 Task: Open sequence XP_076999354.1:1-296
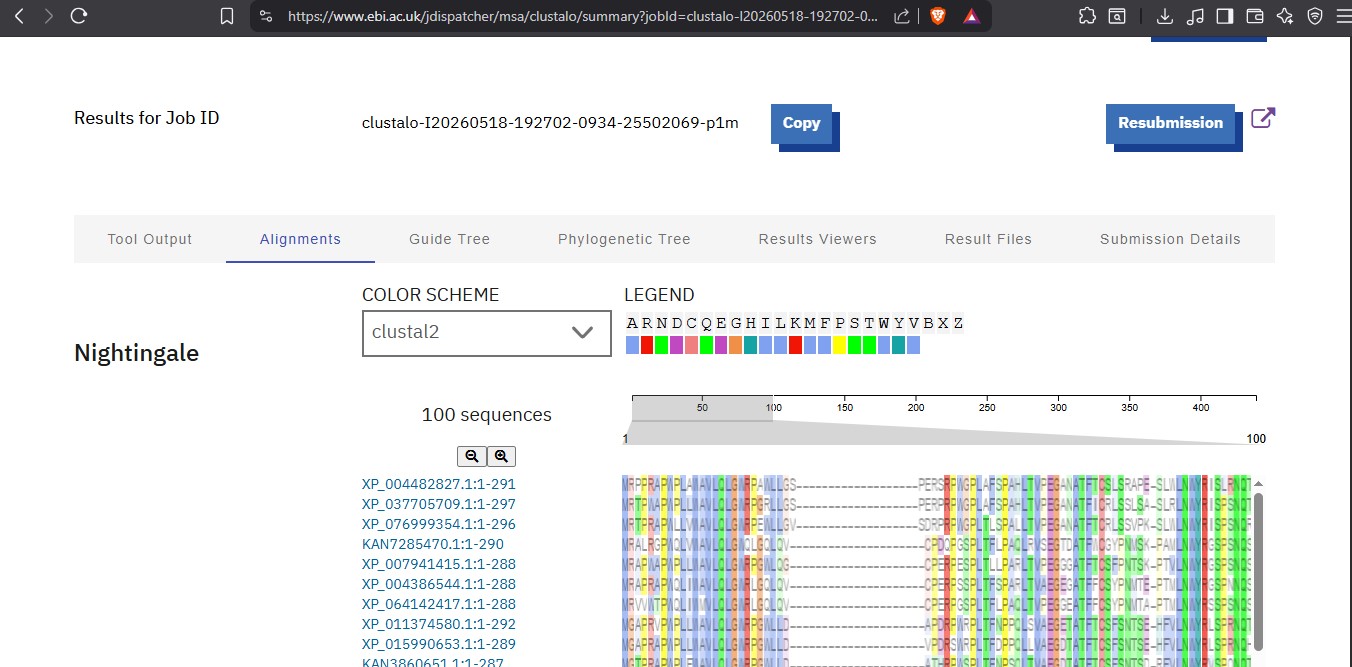[x=439, y=524]
